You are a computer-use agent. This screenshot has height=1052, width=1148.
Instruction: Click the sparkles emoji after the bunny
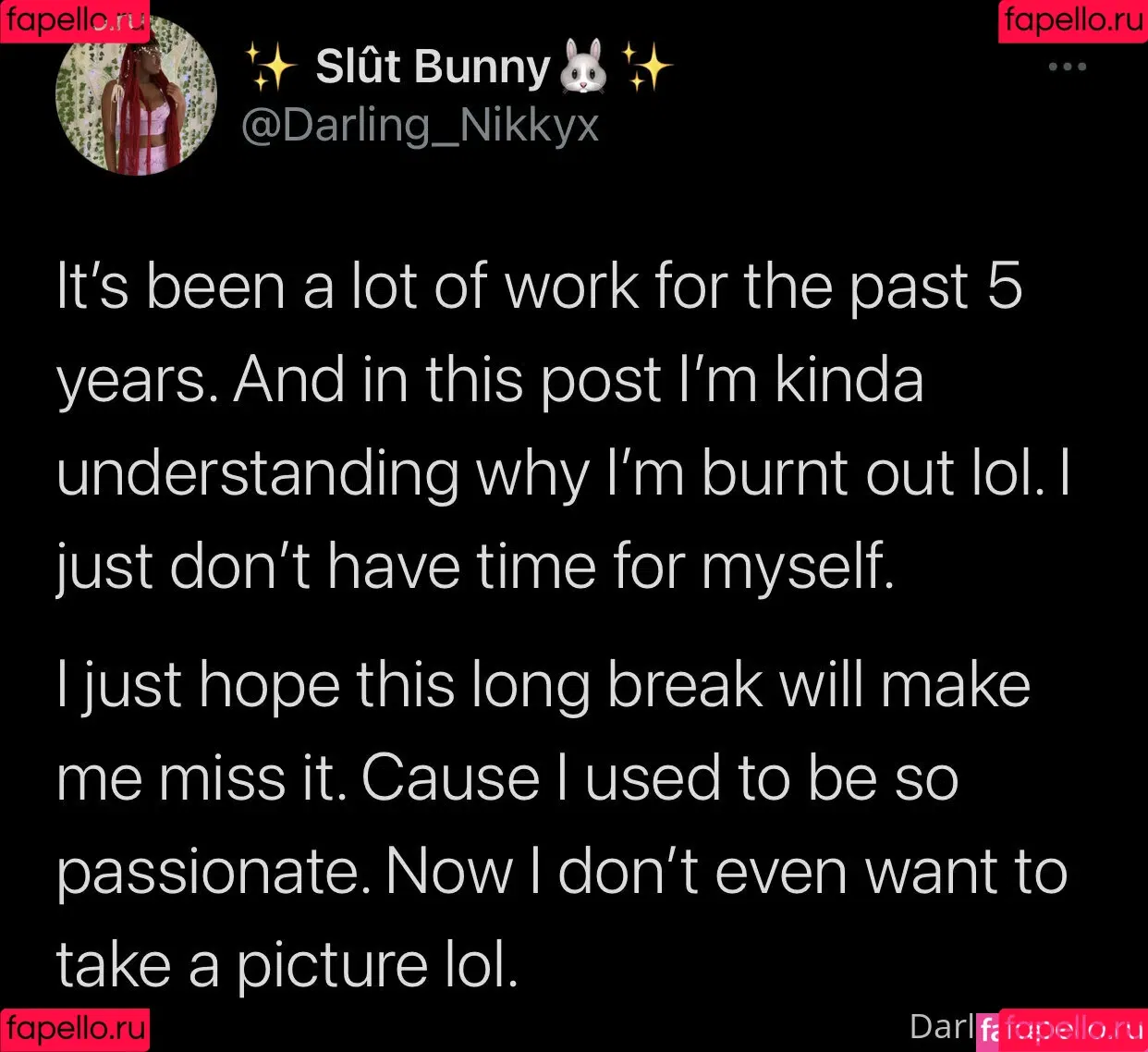click(x=647, y=67)
